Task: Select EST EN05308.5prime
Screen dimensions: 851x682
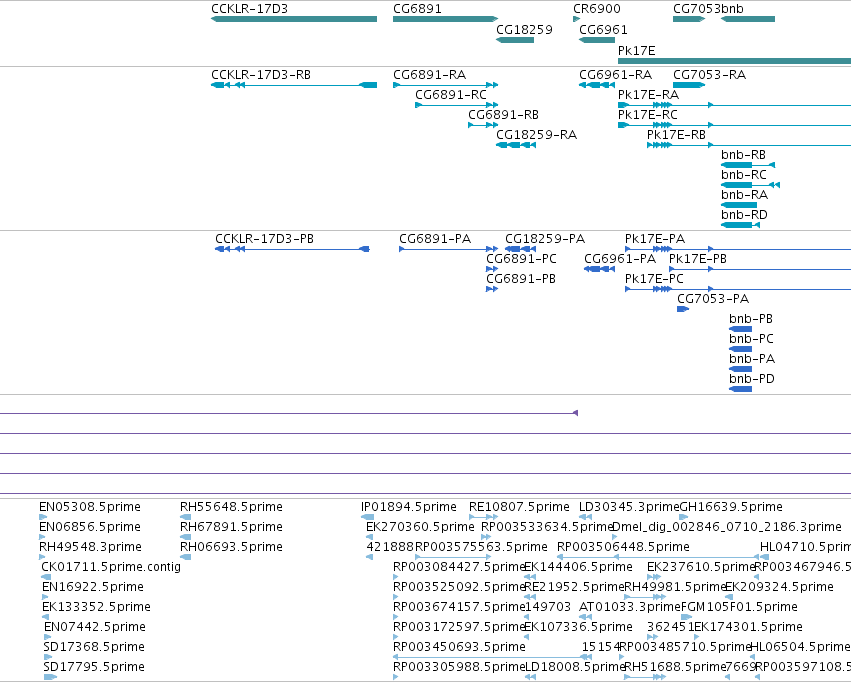Action: coord(43,517)
